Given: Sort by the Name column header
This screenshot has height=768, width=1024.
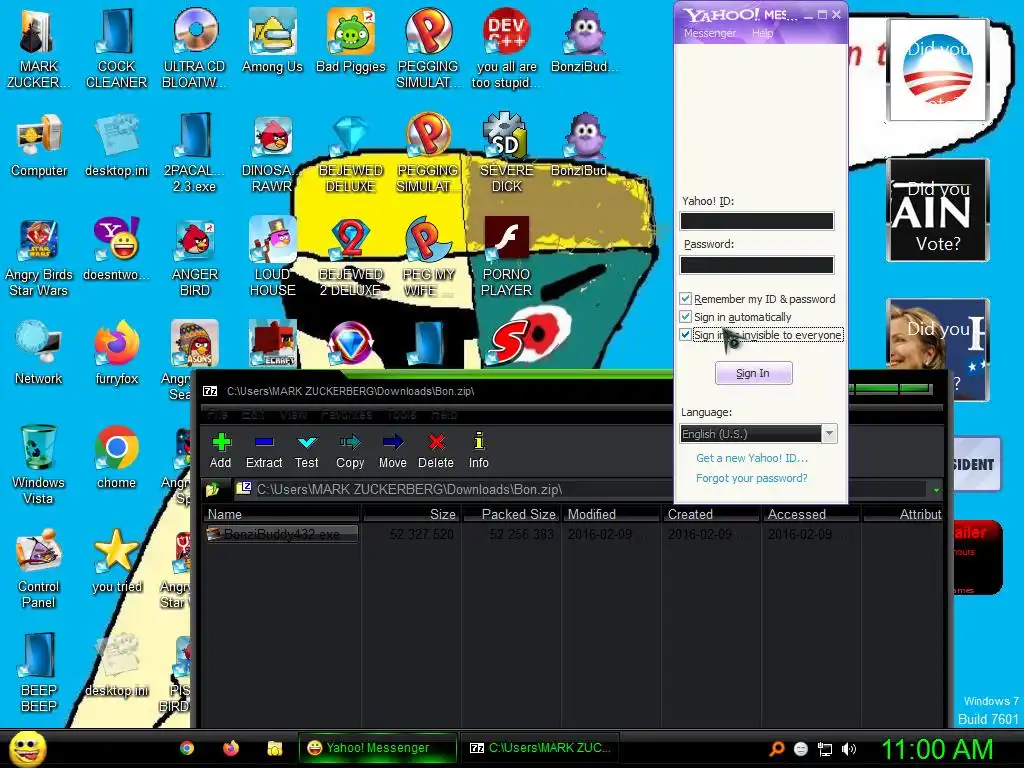Looking at the screenshot, I should (282, 514).
